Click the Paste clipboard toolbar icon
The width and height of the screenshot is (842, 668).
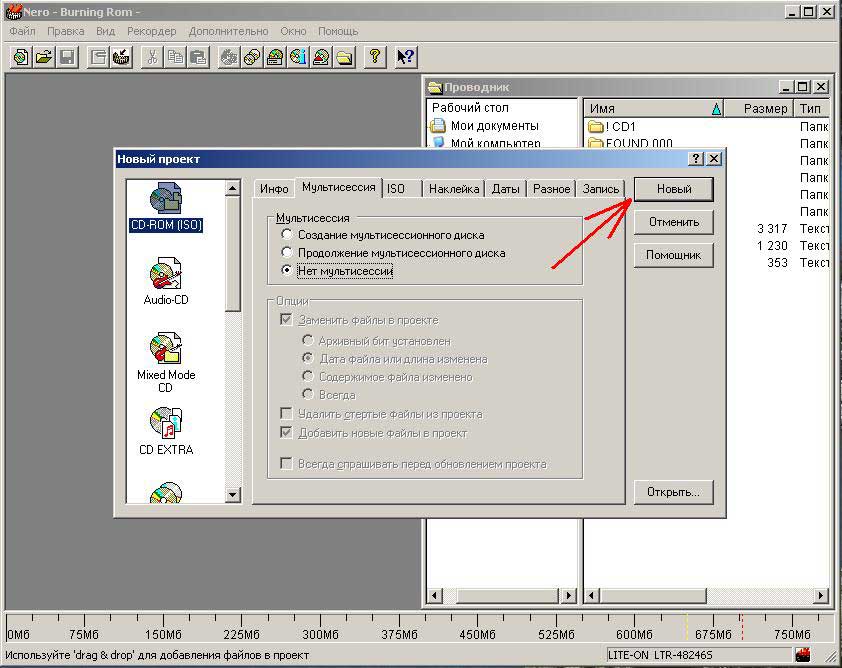[199, 56]
